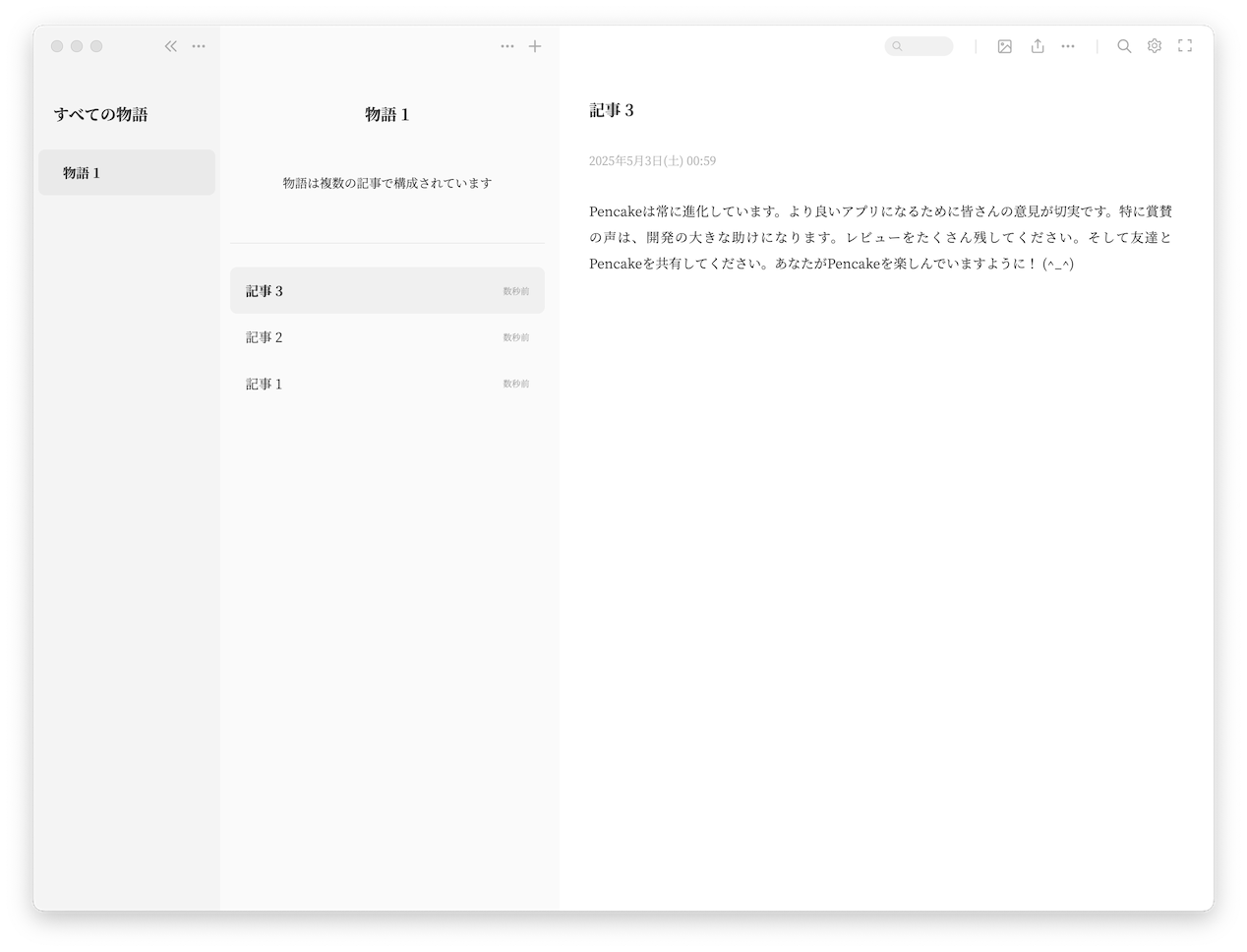Screen dimensions: 1247x952
Task: Minimize the window with middle traffic light
Action: 77,46
